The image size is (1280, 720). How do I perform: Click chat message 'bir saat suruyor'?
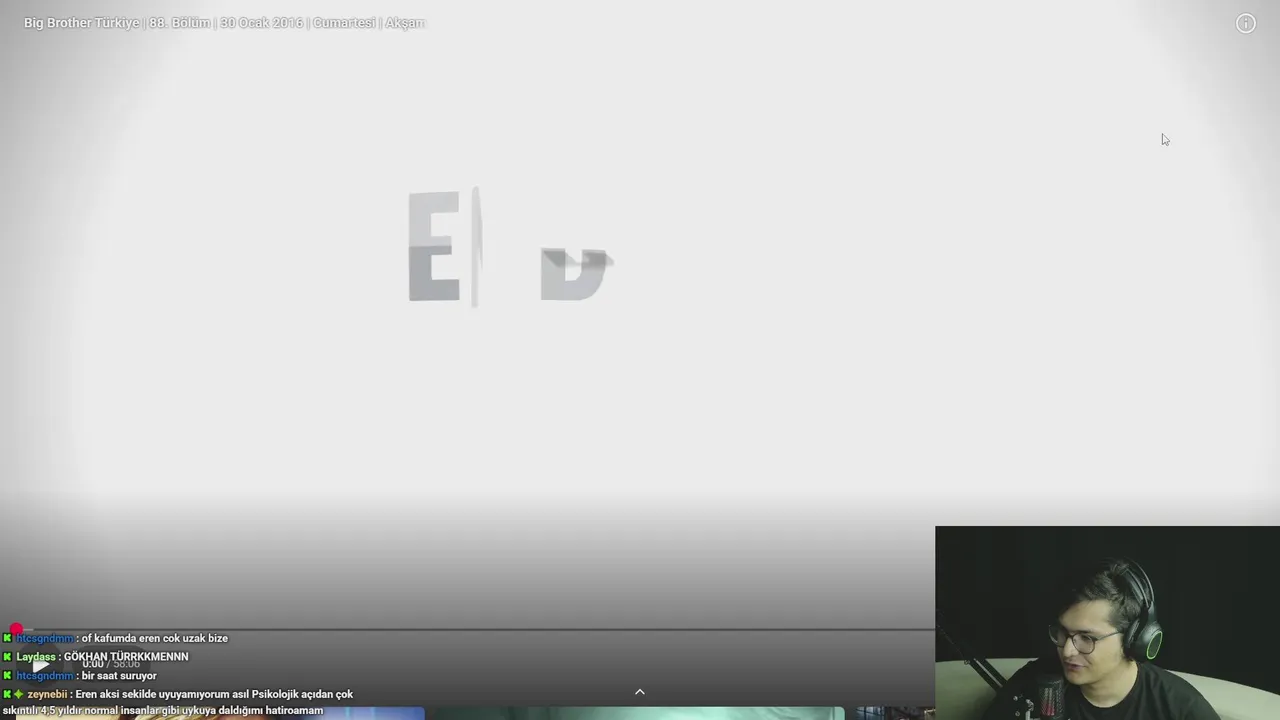click(x=119, y=676)
